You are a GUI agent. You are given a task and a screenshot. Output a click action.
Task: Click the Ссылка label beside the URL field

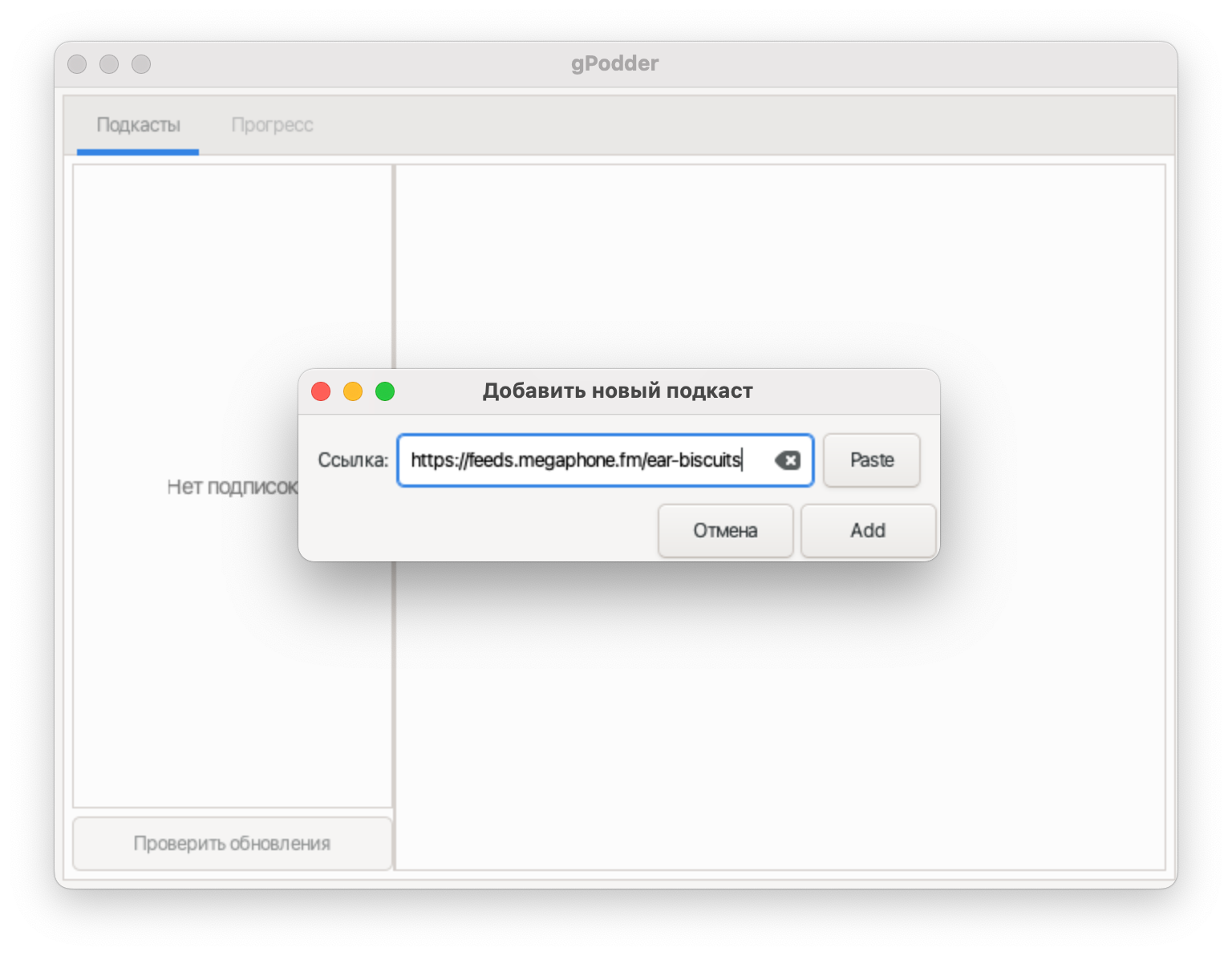[353, 460]
